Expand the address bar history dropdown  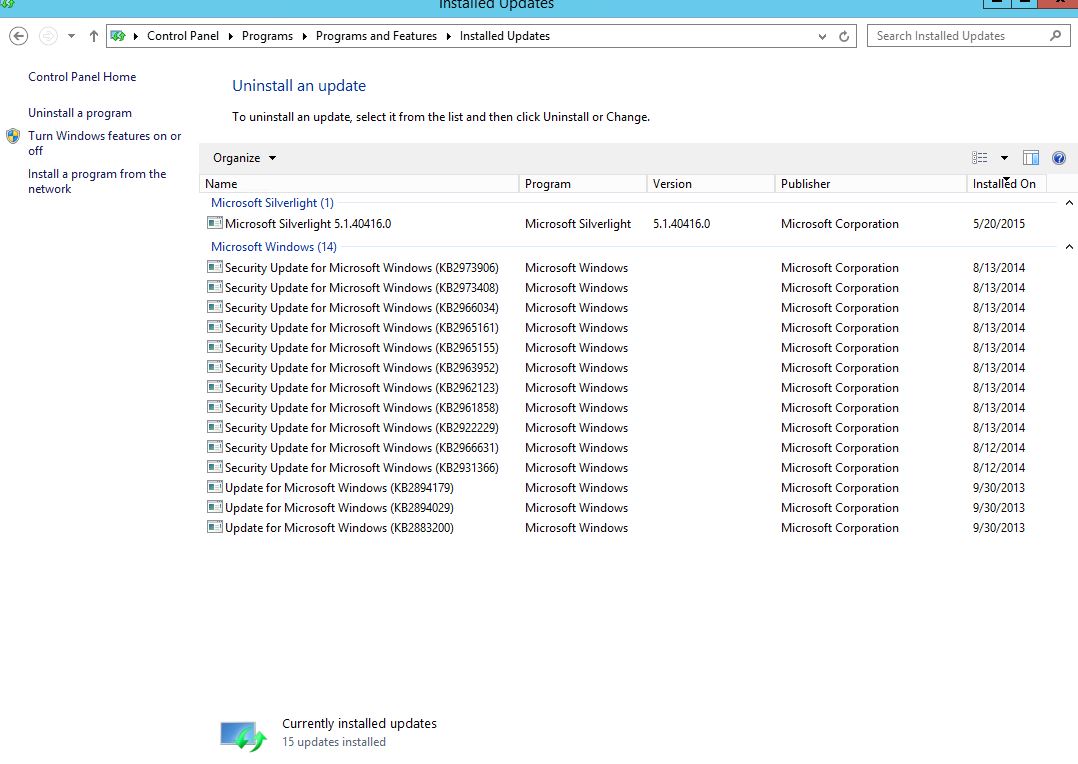coord(822,36)
